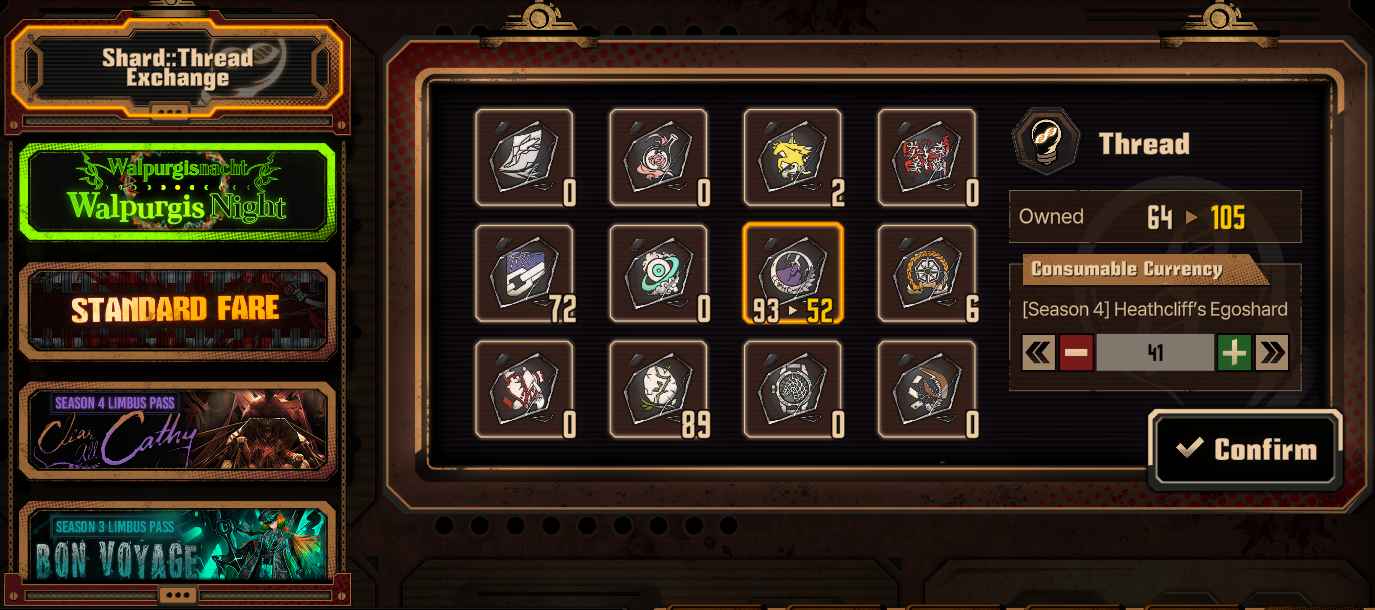Select the egoshard crate showing 89

(x=658, y=389)
